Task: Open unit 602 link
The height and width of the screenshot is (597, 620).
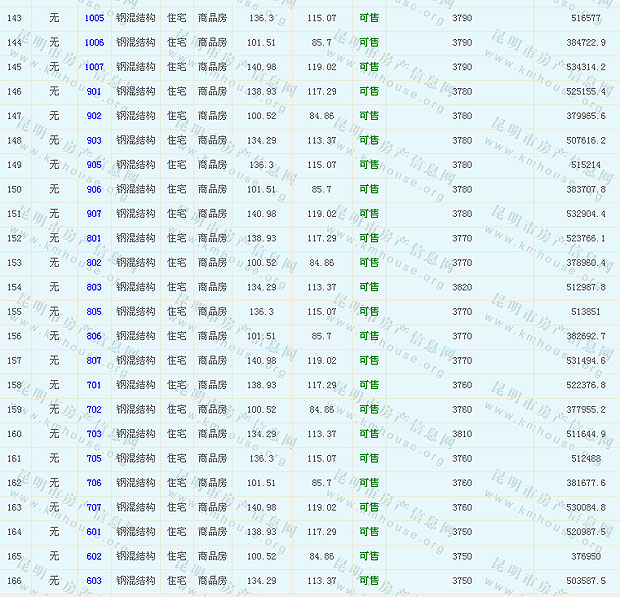Action: click(x=94, y=557)
